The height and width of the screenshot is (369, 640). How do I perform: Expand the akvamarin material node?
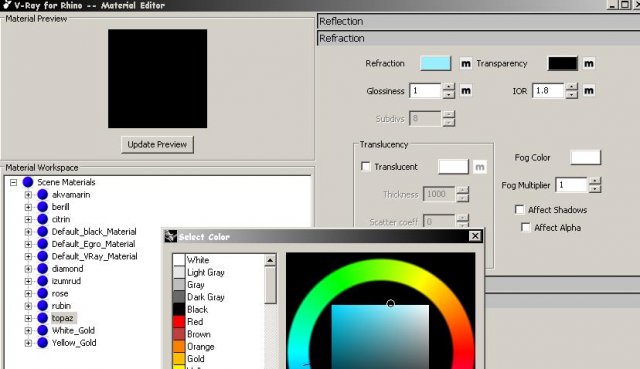coord(28,195)
